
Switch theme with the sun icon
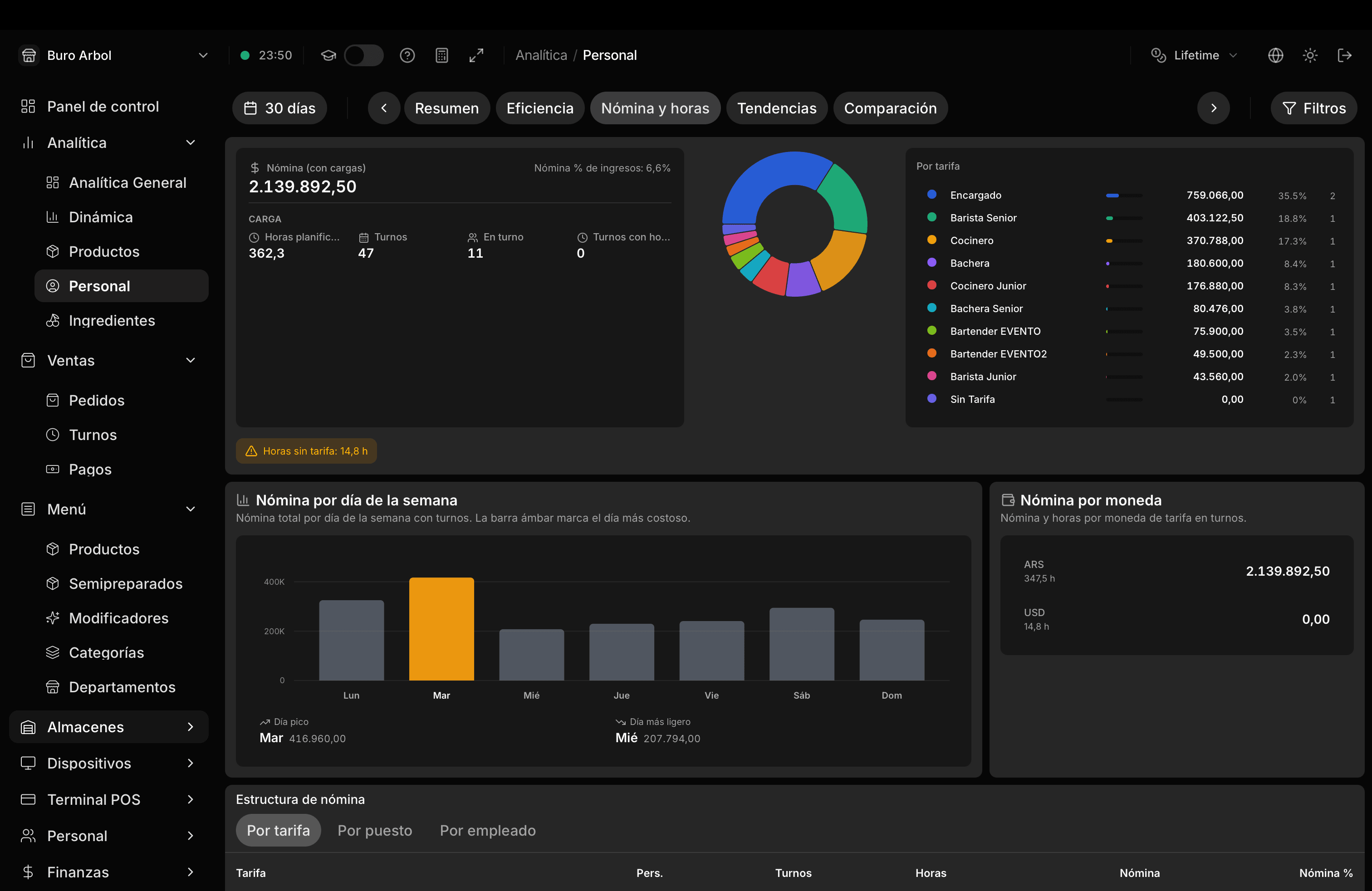click(1310, 55)
